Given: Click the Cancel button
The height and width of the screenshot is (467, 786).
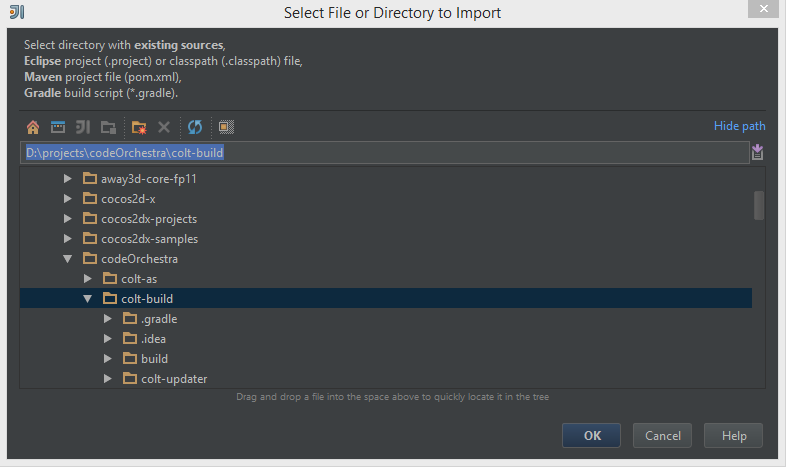Looking at the screenshot, I should pyautogui.click(x=663, y=436).
